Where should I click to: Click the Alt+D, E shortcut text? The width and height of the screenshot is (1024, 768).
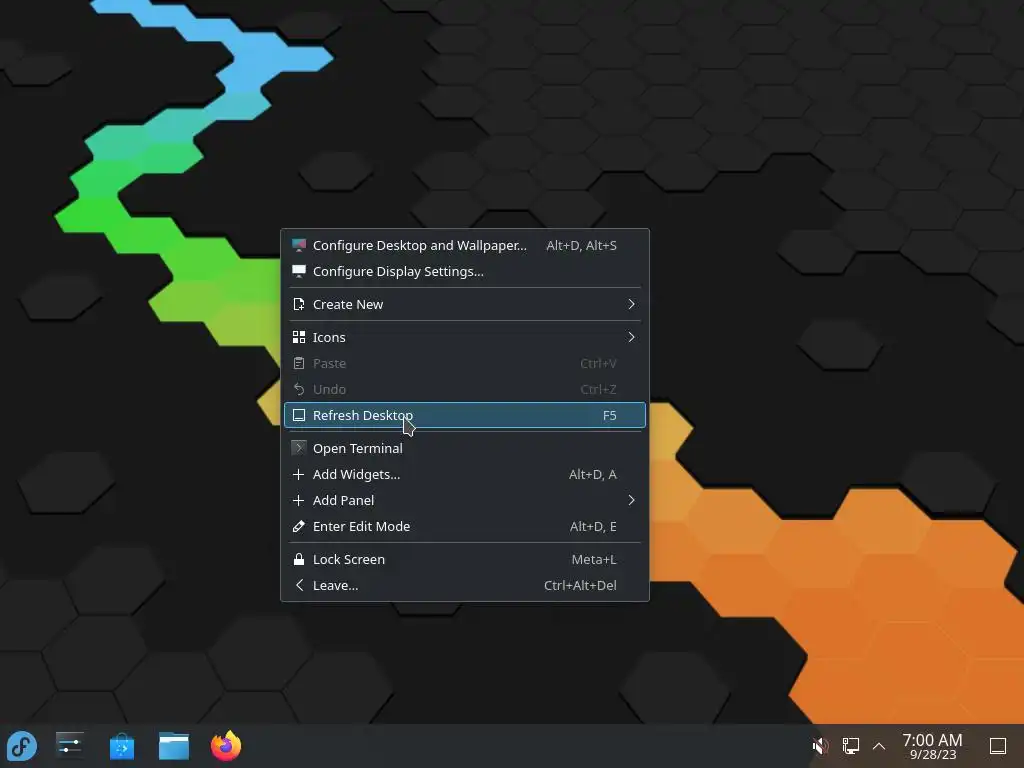pos(593,526)
